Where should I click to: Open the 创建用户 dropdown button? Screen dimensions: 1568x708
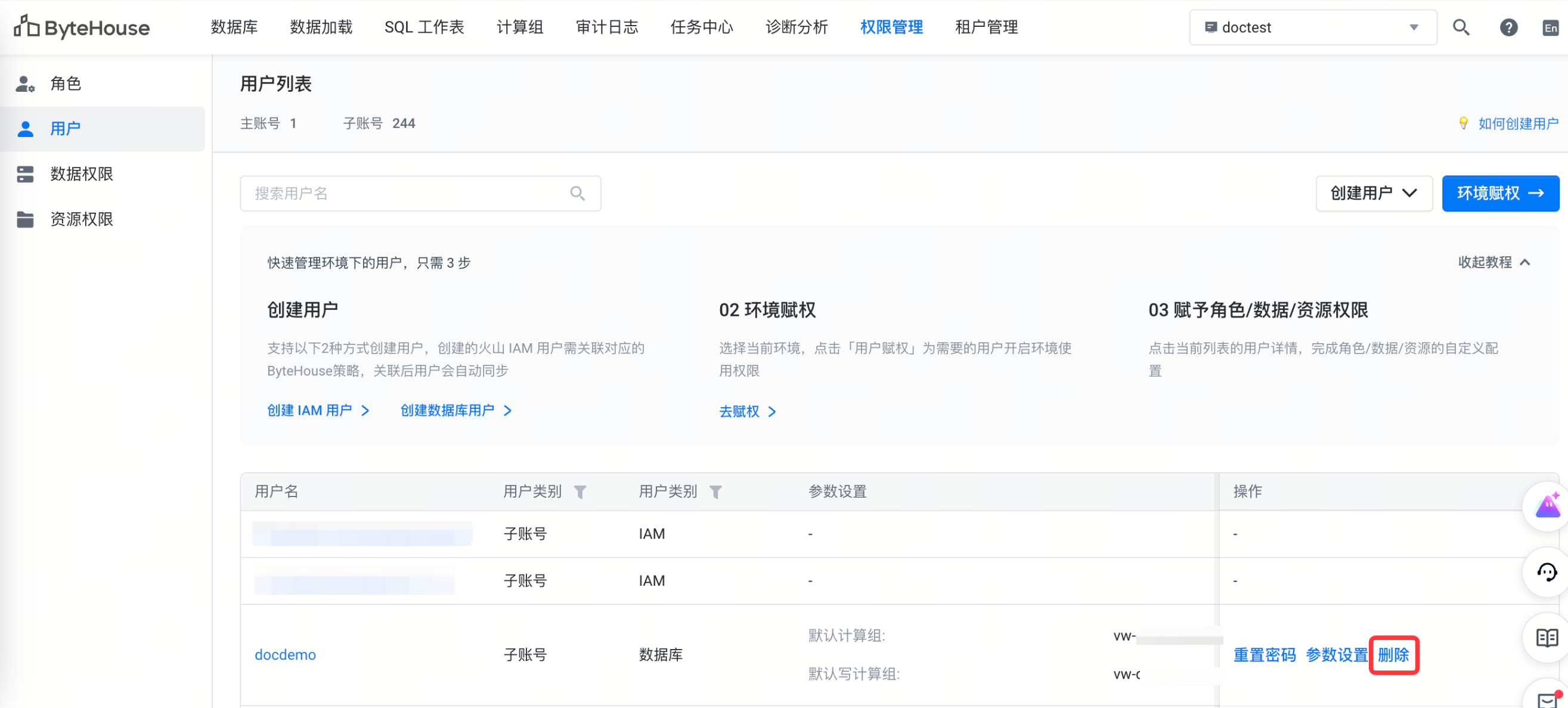click(x=1373, y=194)
